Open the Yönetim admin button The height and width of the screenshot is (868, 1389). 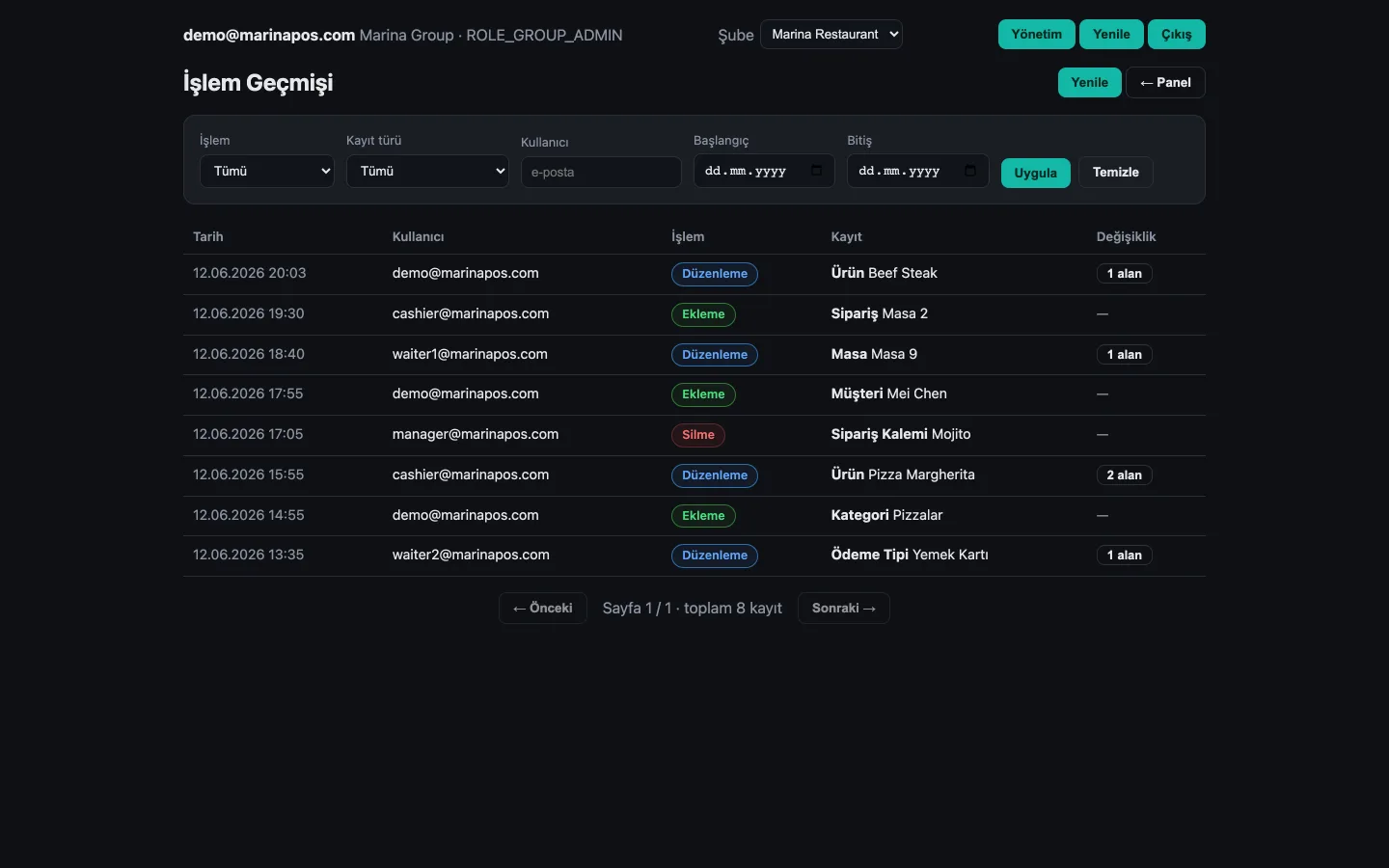(1037, 35)
